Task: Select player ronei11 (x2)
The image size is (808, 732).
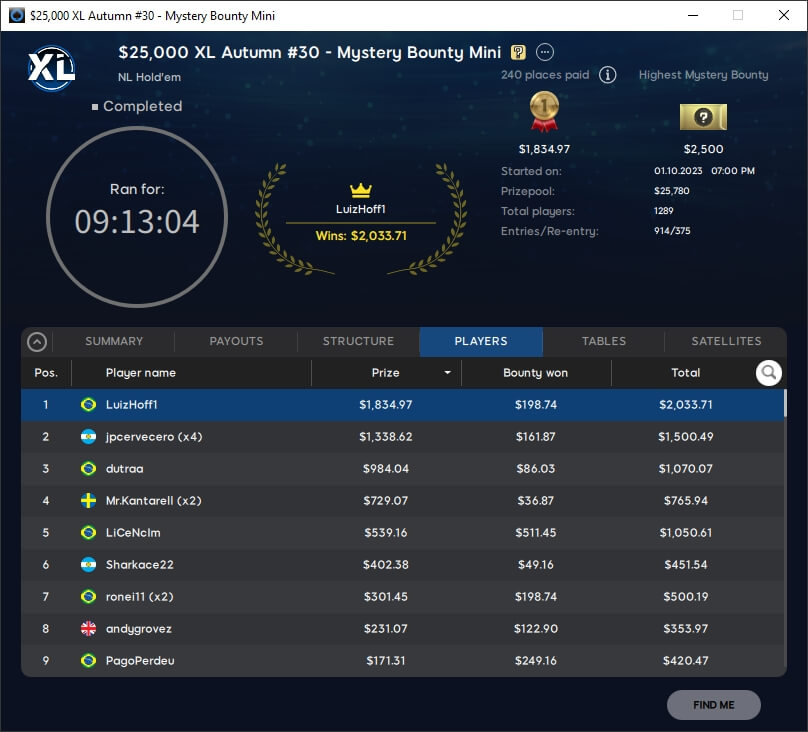Action: pos(140,597)
